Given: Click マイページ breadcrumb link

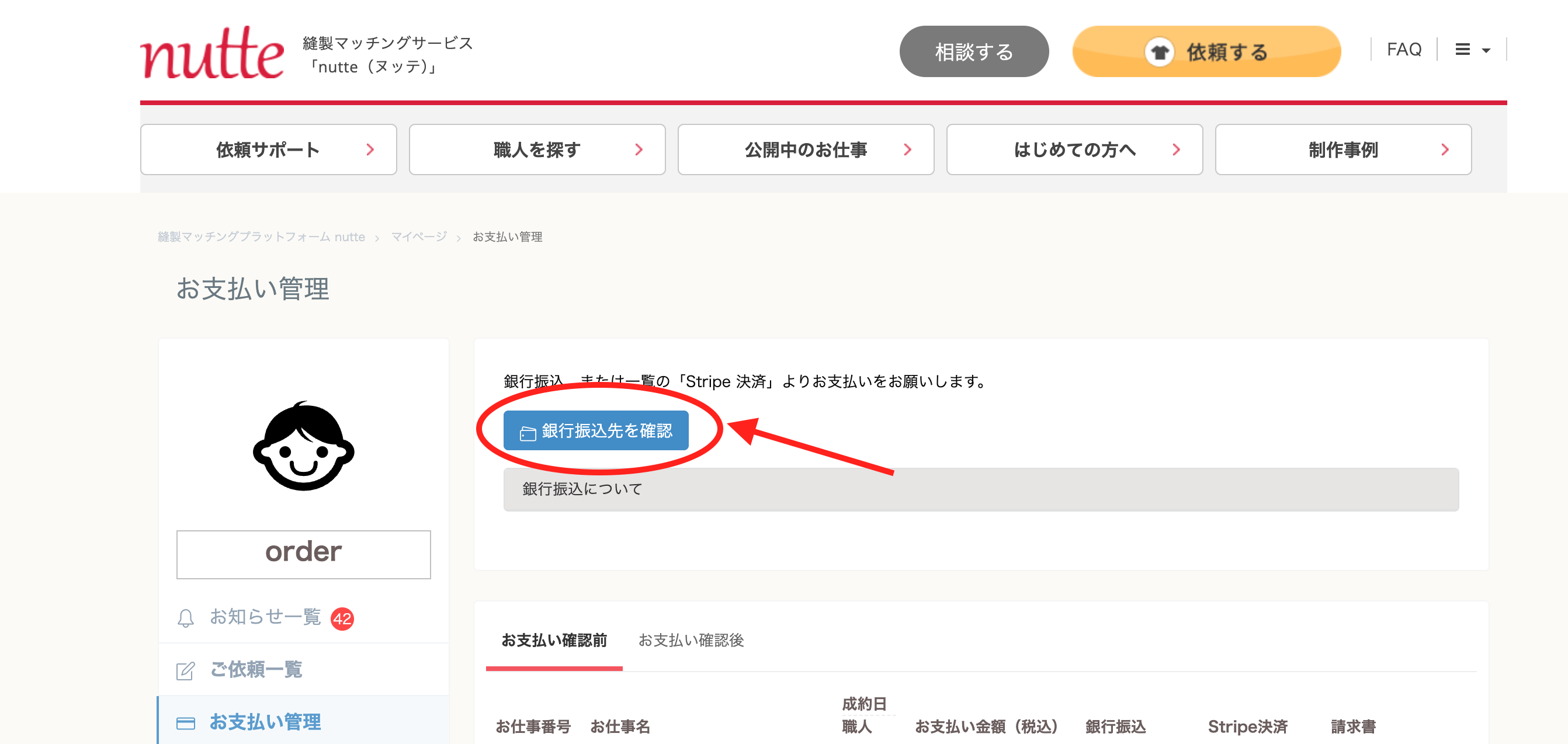Looking at the screenshot, I should [419, 237].
